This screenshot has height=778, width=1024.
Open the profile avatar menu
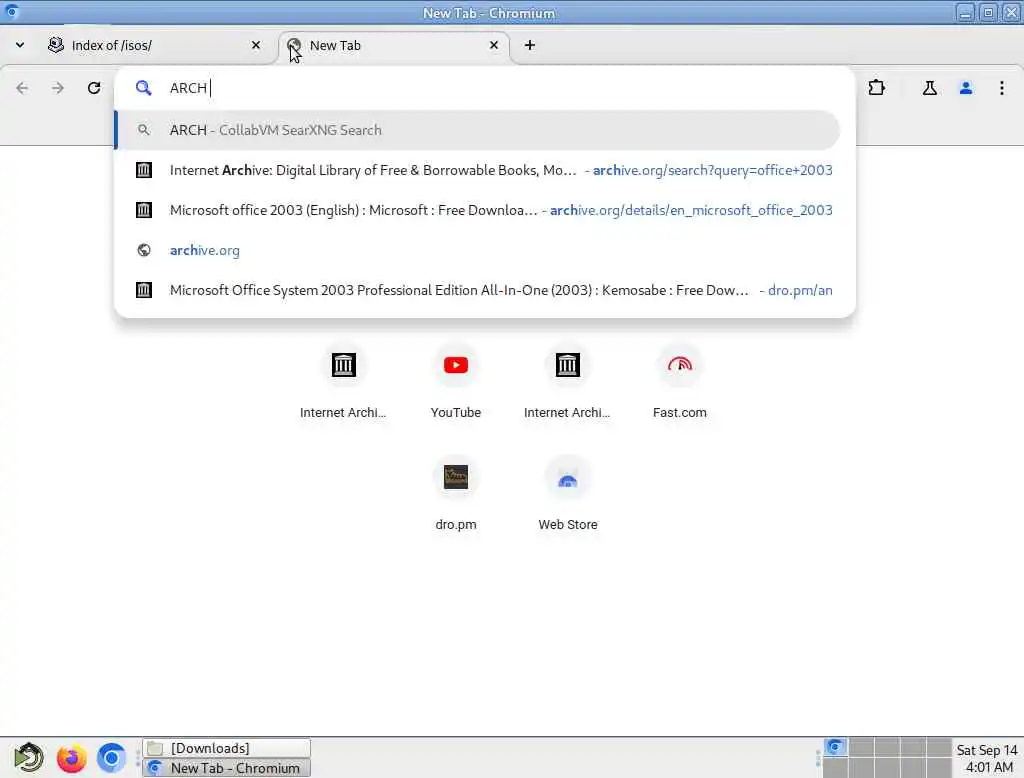965,88
